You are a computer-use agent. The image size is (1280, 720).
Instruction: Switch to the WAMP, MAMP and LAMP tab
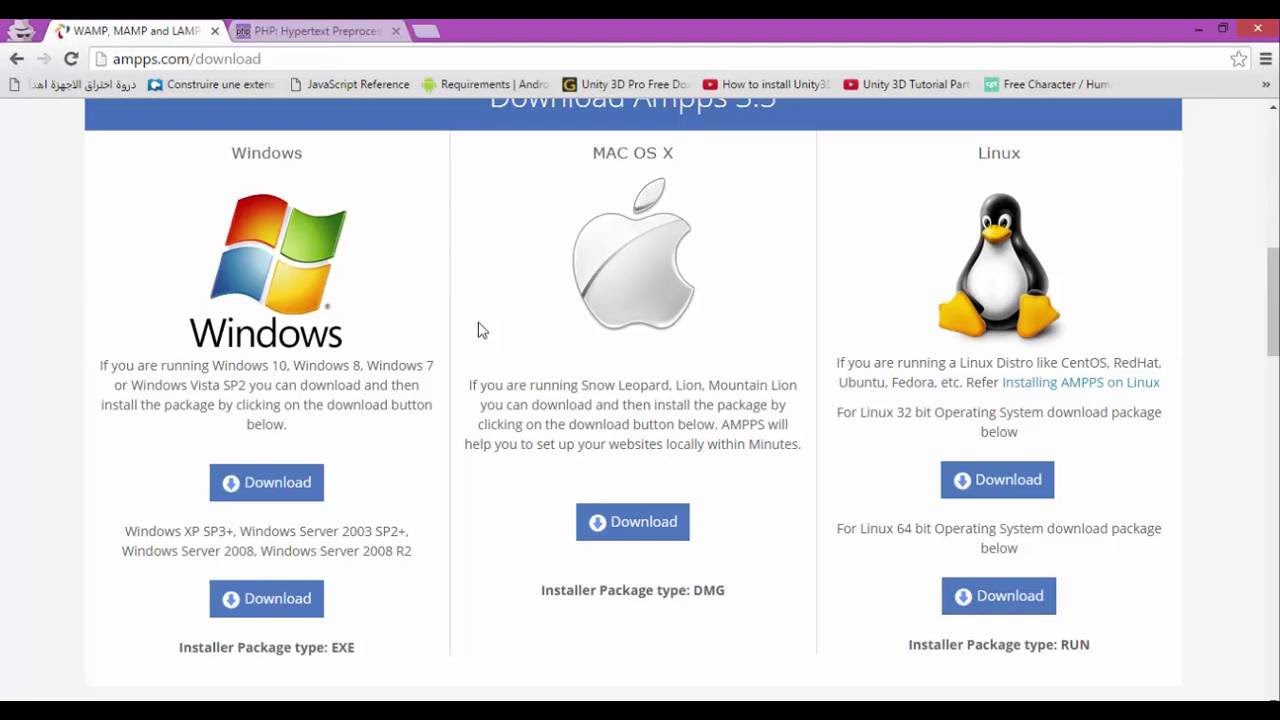point(136,31)
